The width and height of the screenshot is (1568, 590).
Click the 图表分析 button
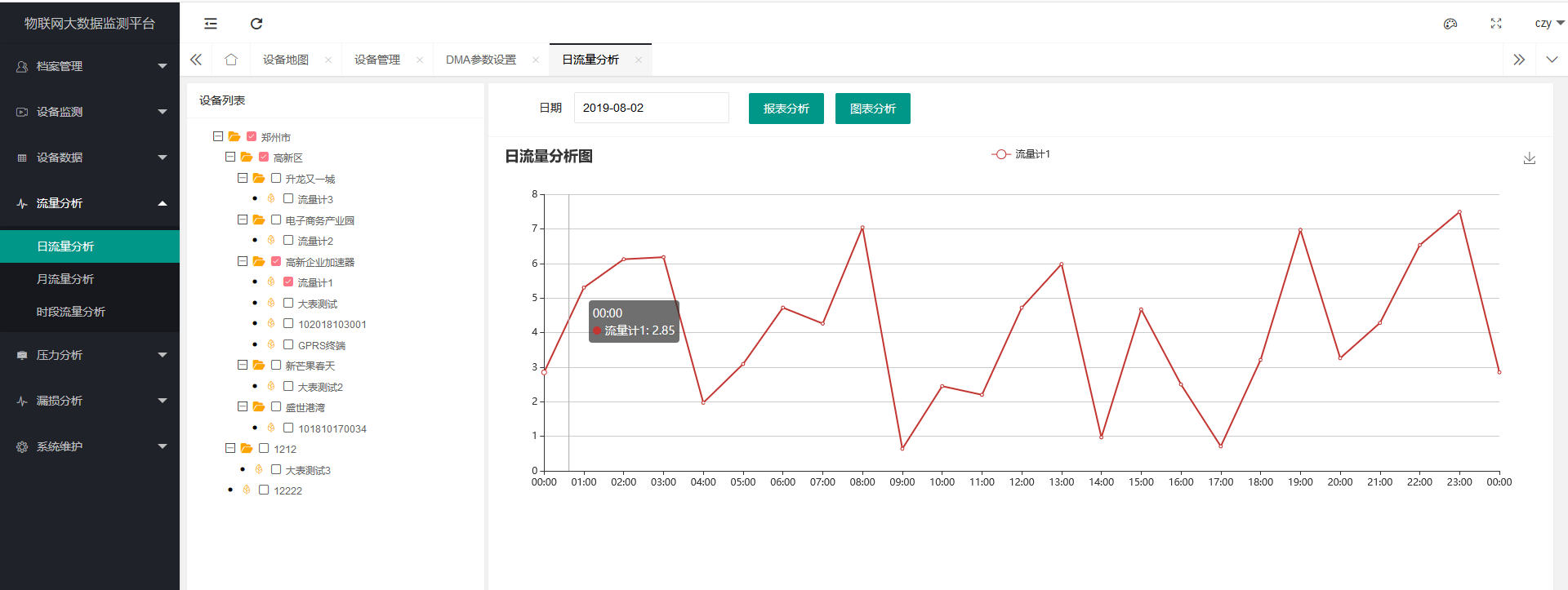[872, 109]
